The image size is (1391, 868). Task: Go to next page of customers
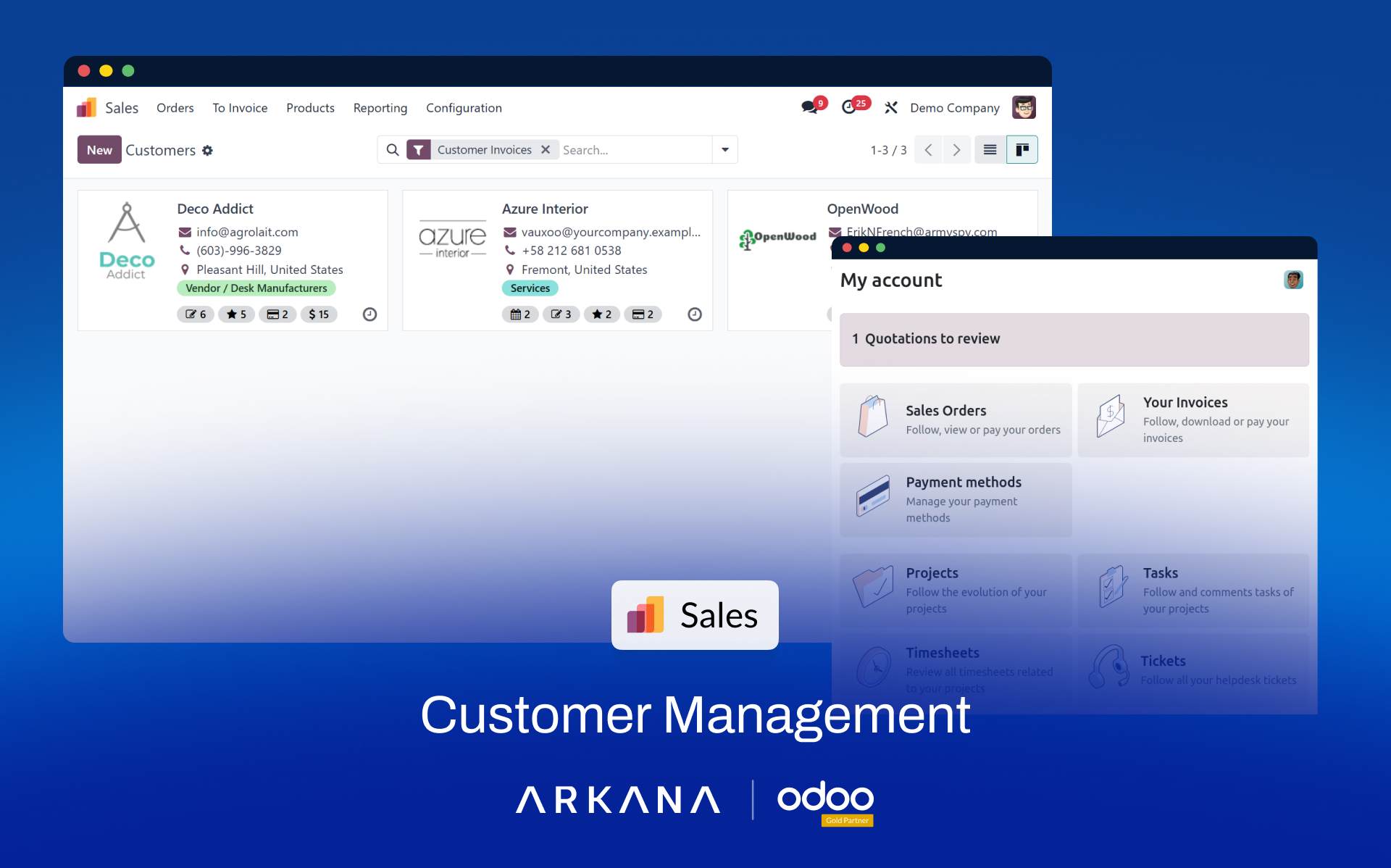[x=956, y=150]
